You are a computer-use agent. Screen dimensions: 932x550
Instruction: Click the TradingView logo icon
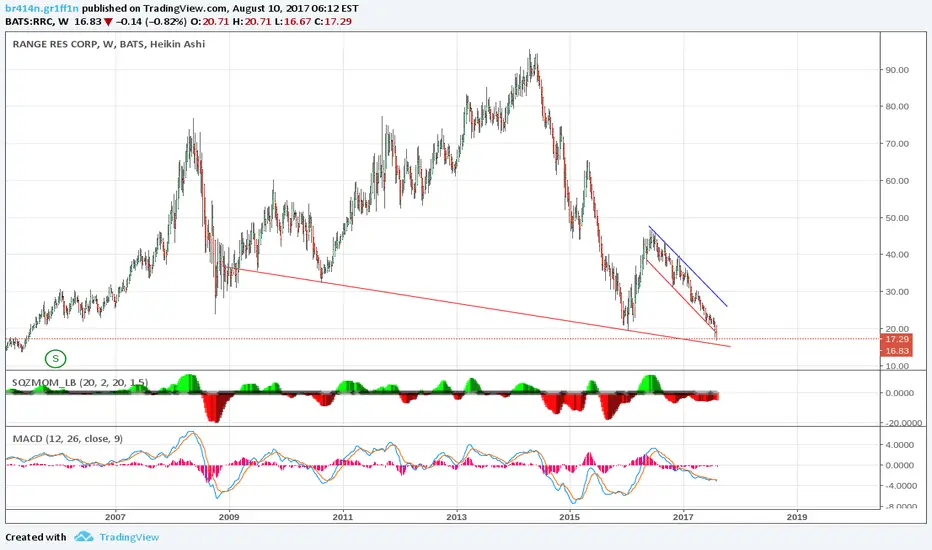[84, 537]
